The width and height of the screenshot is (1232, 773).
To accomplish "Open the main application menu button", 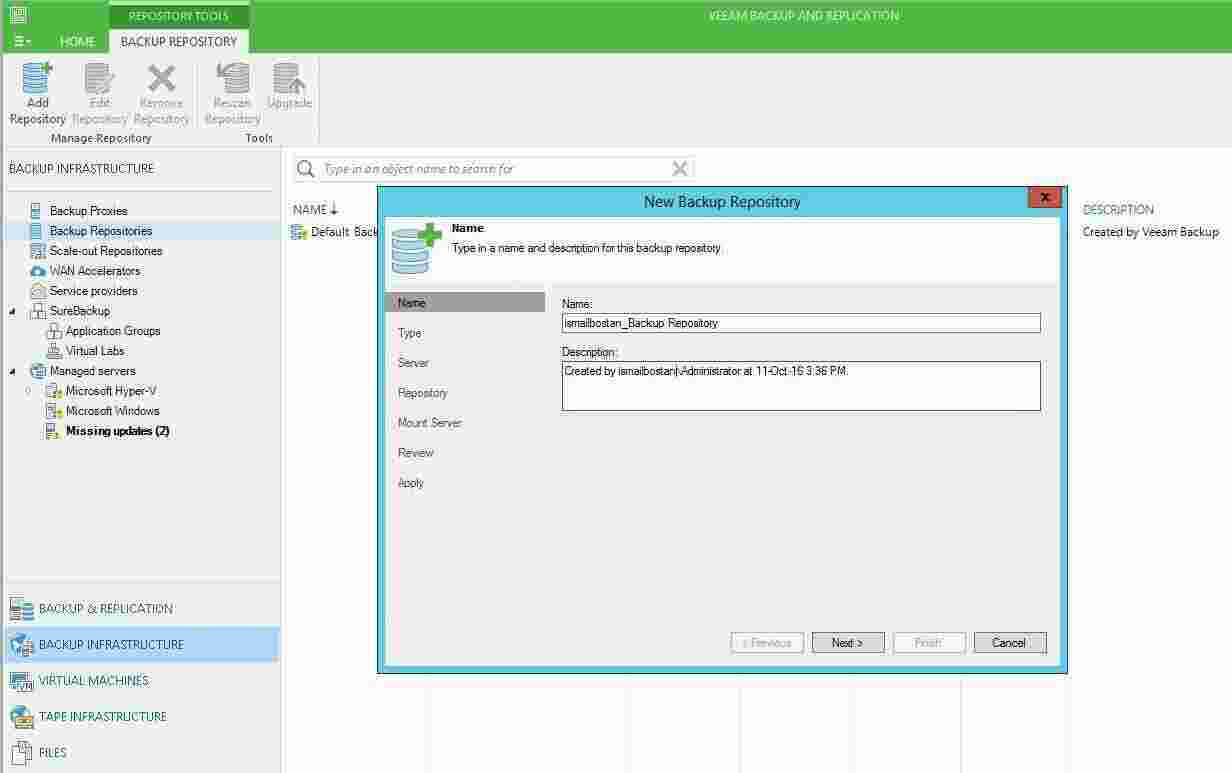I will tap(22, 42).
